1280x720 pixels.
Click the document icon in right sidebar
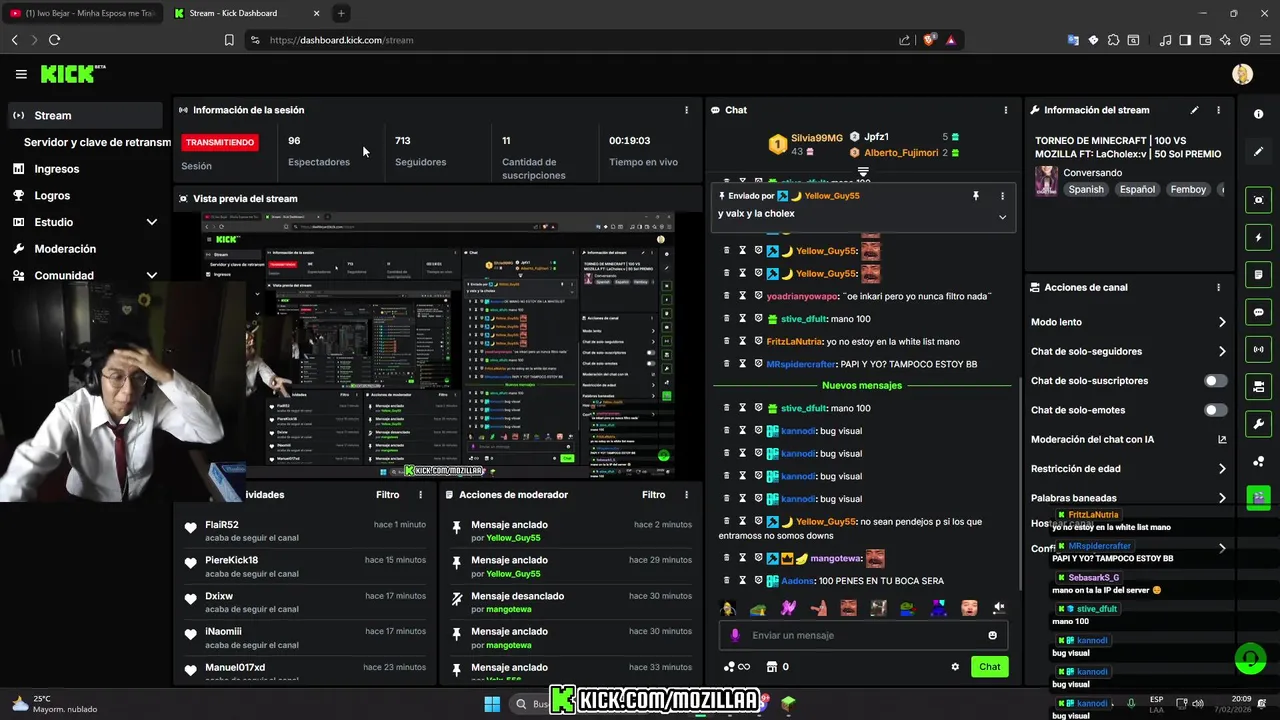coord(1258,275)
